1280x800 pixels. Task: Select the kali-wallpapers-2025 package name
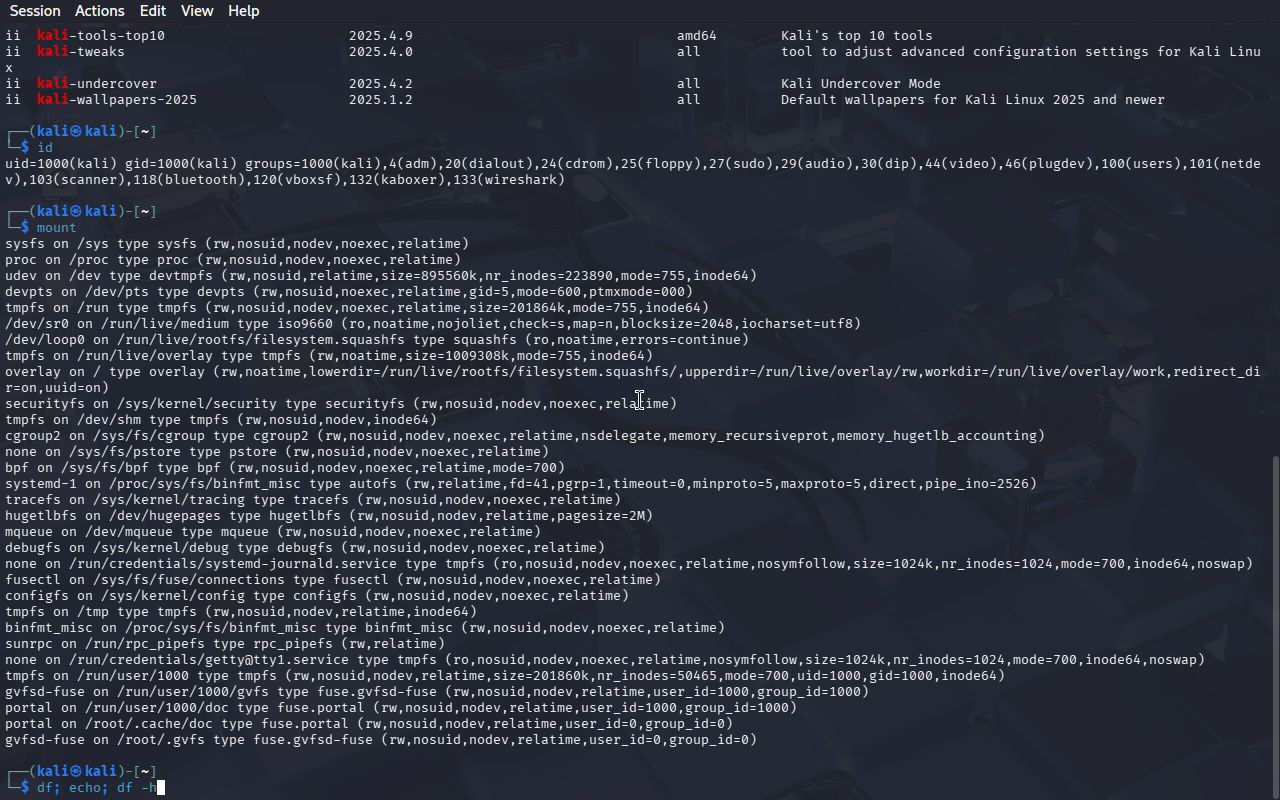pos(117,100)
